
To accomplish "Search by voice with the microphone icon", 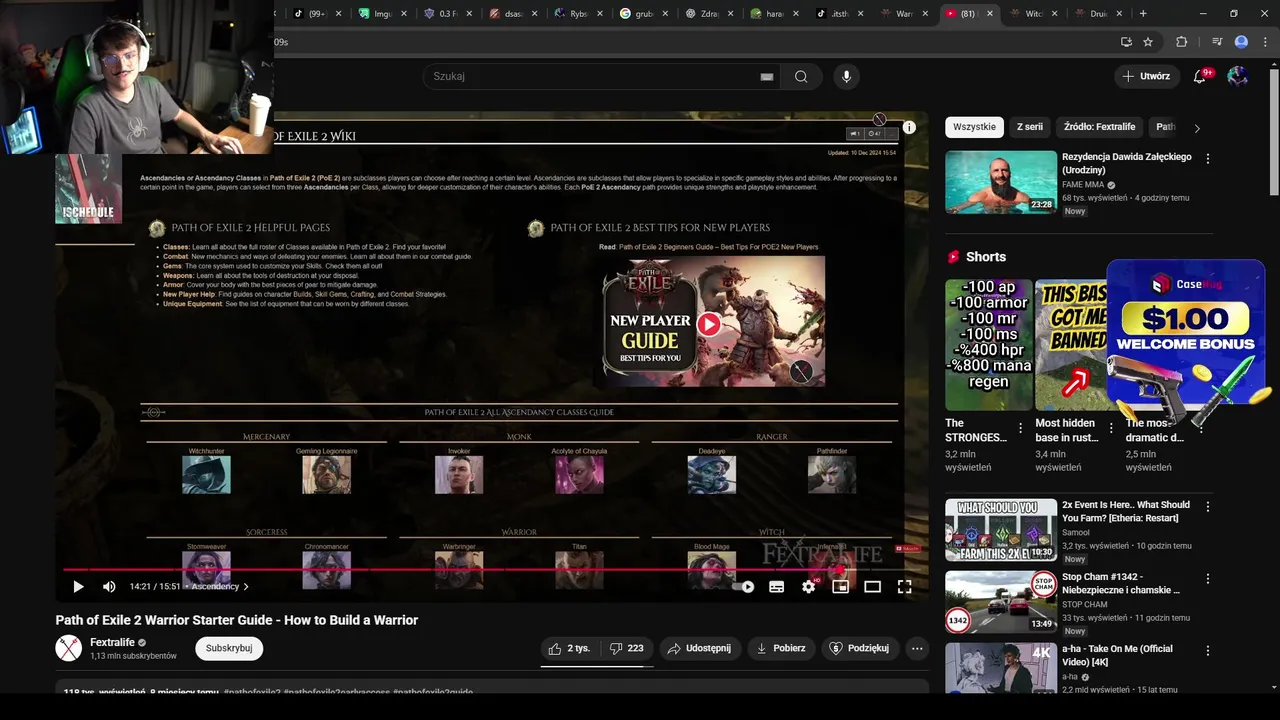I will [x=846, y=76].
